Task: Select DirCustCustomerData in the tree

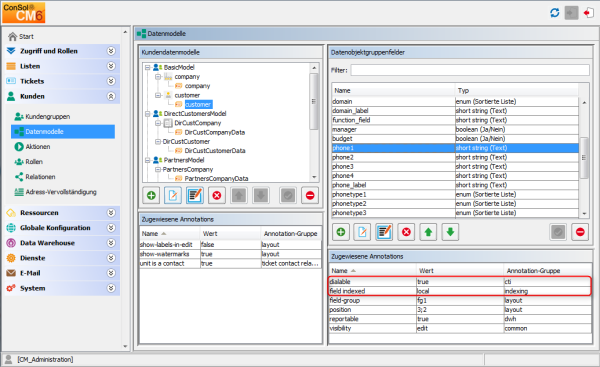Action: tap(215, 151)
